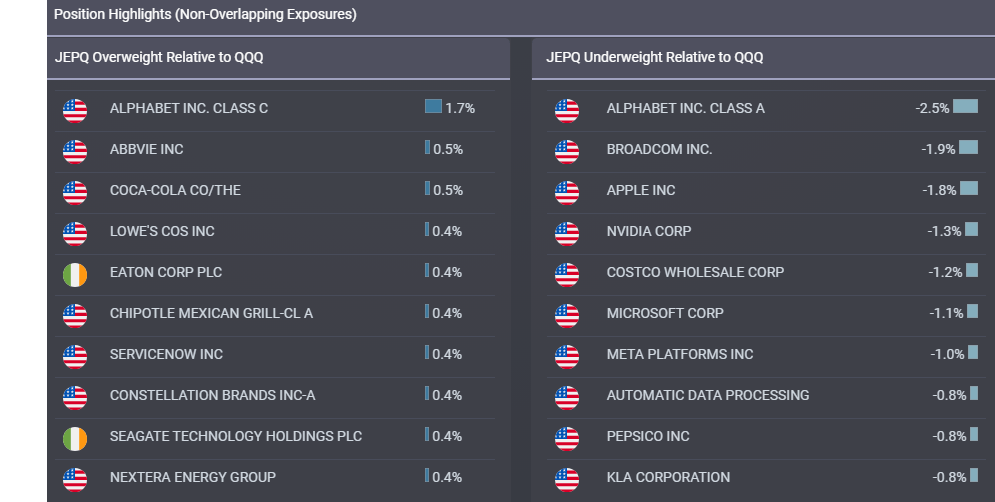Screen dimensions: 995x502
Task: Click the US flag icon beside Automatic Data Processing
Action: click(x=567, y=398)
